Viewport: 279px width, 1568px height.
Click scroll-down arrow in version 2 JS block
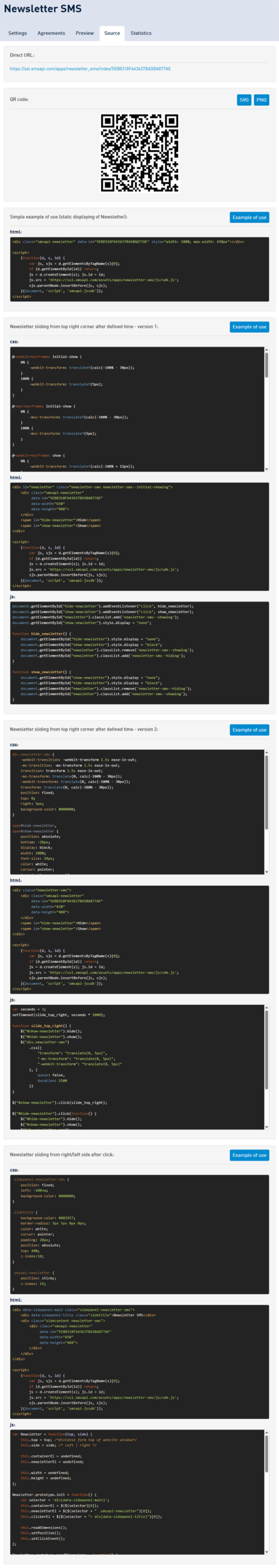pyautogui.click(x=267, y=1127)
